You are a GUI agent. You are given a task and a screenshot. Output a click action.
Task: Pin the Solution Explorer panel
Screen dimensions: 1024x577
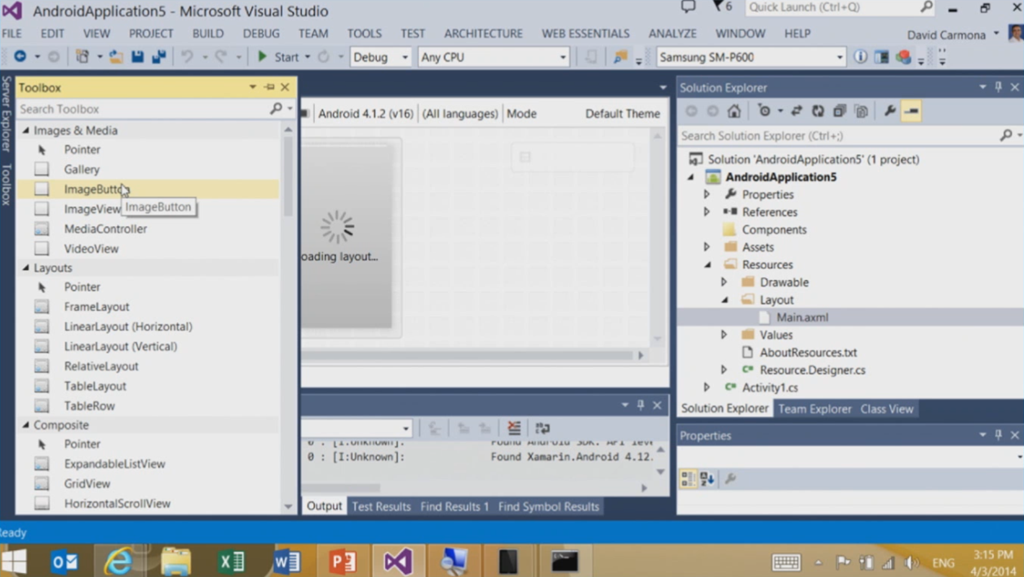pyautogui.click(x=999, y=87)
